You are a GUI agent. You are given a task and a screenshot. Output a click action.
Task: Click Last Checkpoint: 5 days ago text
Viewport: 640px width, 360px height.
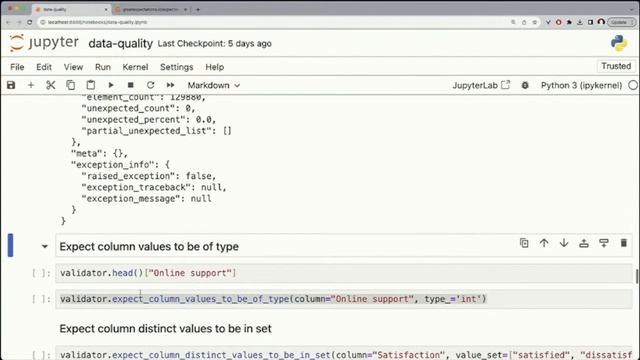point(214,44)
